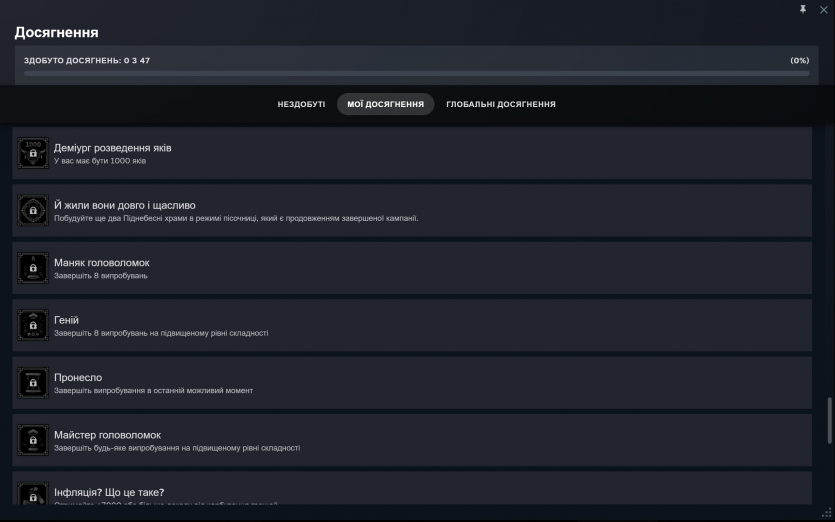Click the Маняк головоломок achievement icon
This screenshot has height=522, width=835.
point(33,268)
